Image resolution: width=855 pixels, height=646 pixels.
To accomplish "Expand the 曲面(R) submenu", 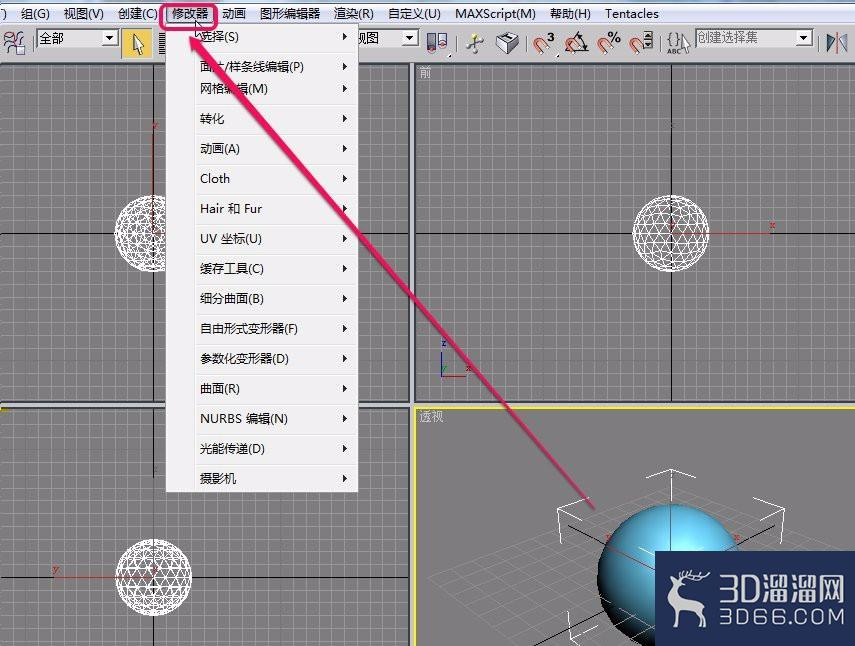I will tap(262, 388).
